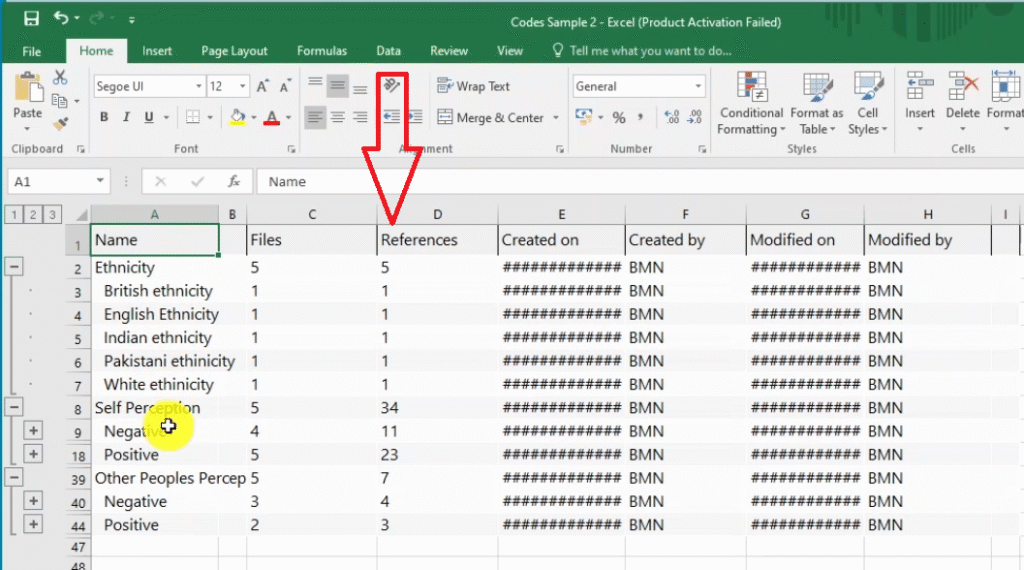Click the Cut scissors icon
This screenshot has height=570, width=1024.
click(60, 78)
